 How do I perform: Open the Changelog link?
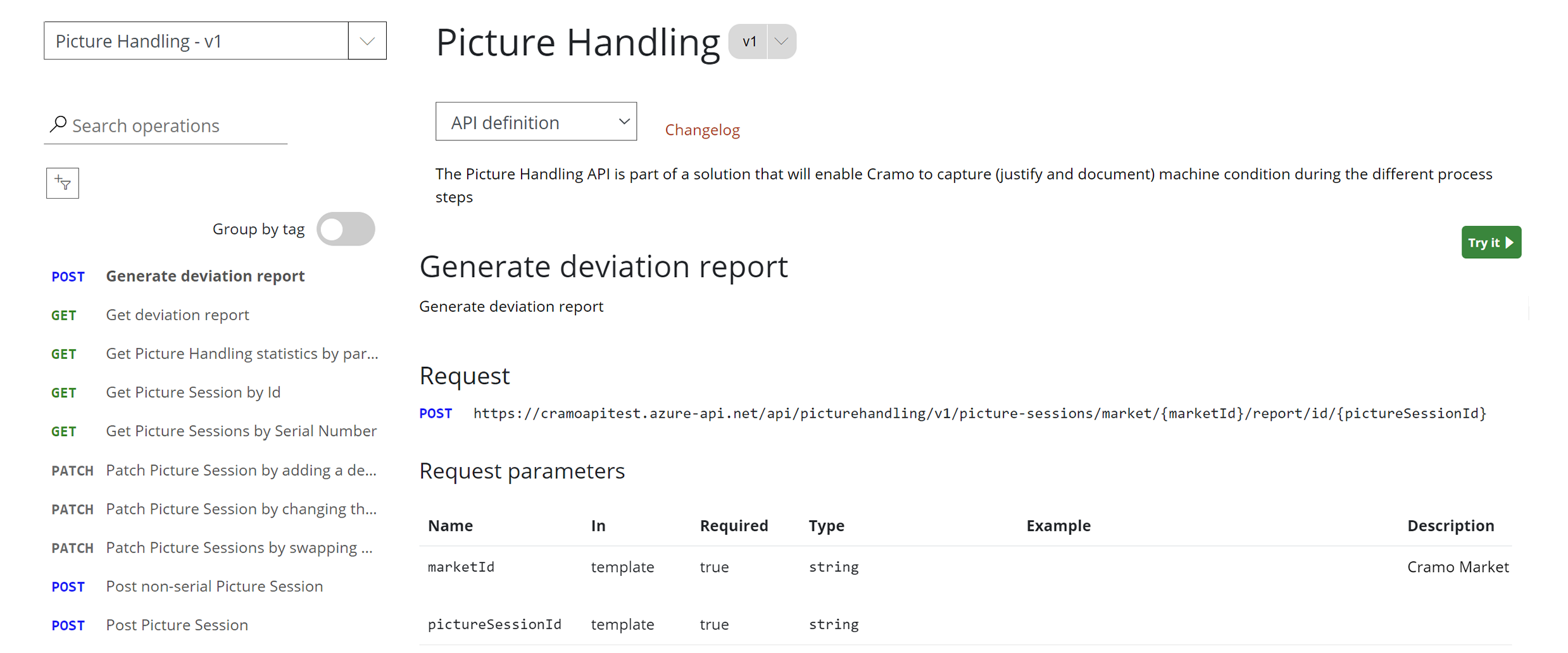coord(701,130)
